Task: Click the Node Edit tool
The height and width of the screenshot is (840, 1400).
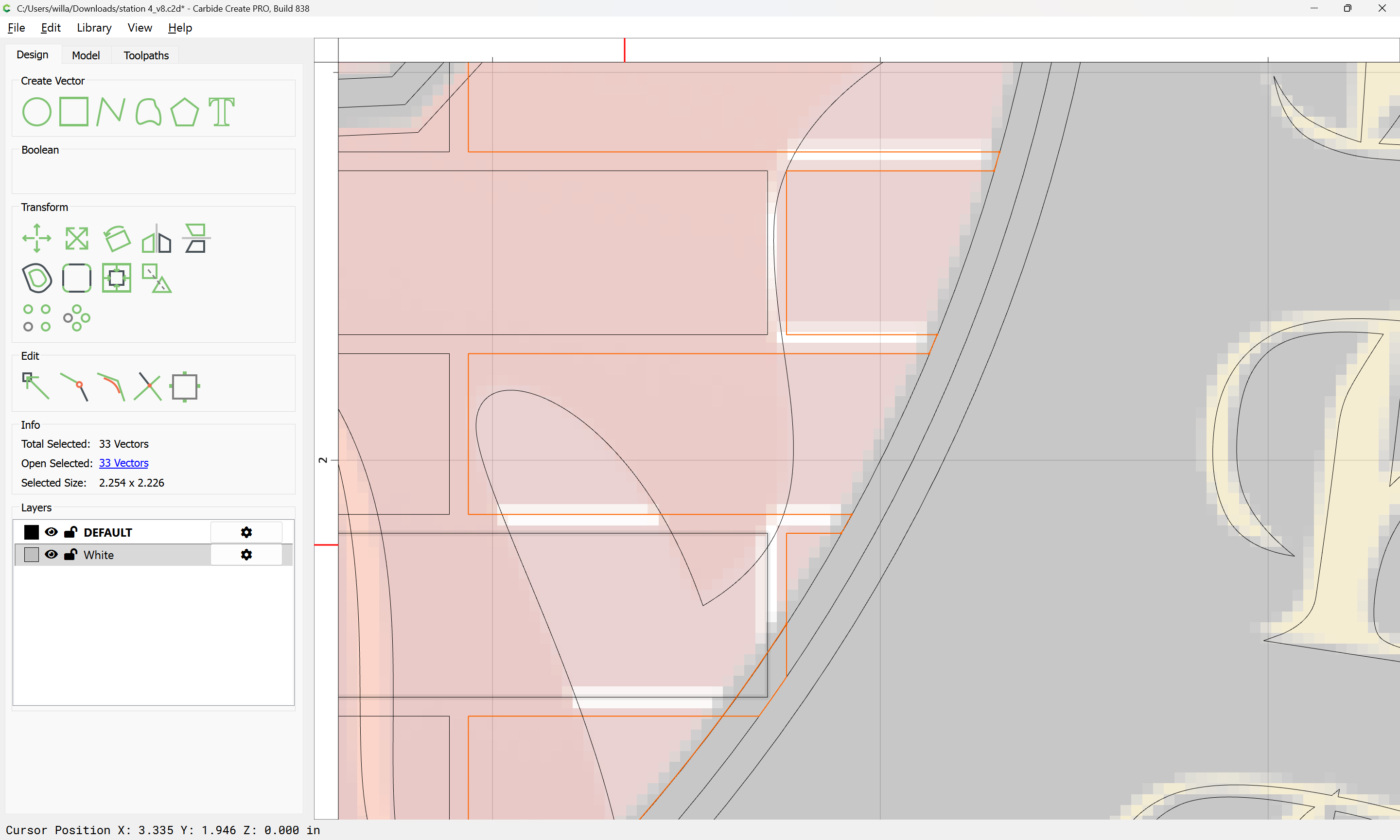Action: coord(35,386)
